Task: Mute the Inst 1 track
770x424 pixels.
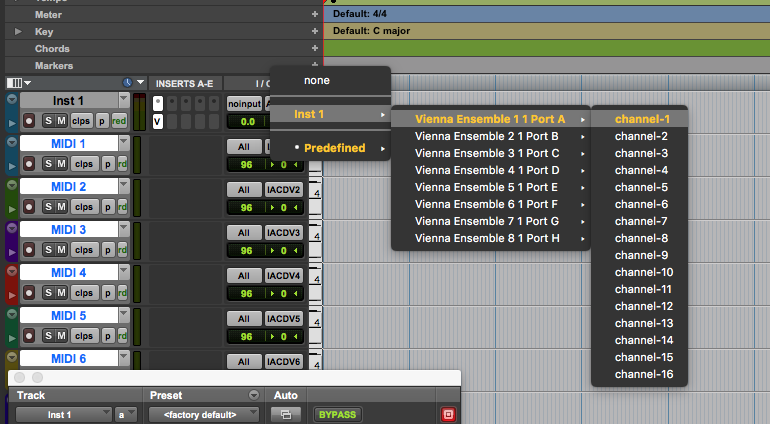Action: (x=61, y=121)
